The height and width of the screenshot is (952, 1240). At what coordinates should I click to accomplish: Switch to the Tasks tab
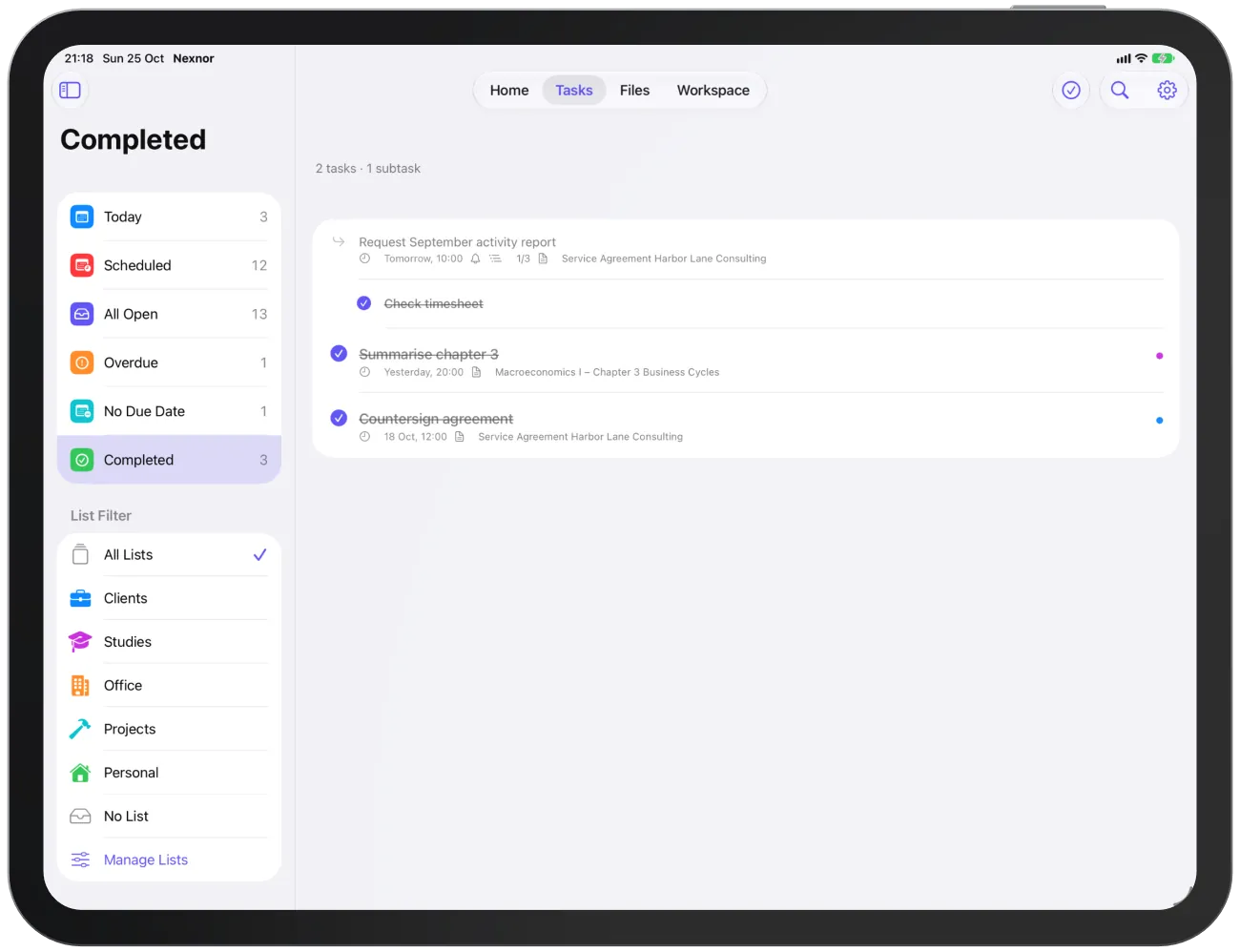pyautogui.click(x=574, y=90)
